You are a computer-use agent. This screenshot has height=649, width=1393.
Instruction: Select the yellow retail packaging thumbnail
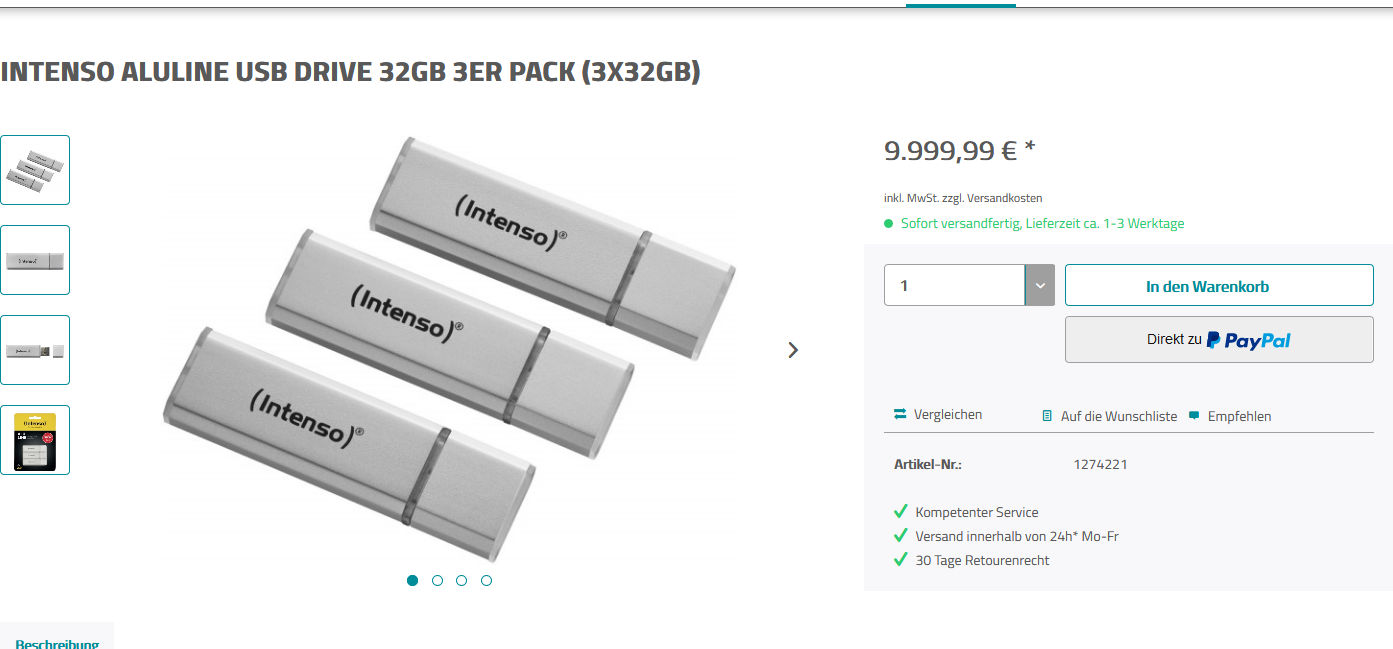point(35,440)
